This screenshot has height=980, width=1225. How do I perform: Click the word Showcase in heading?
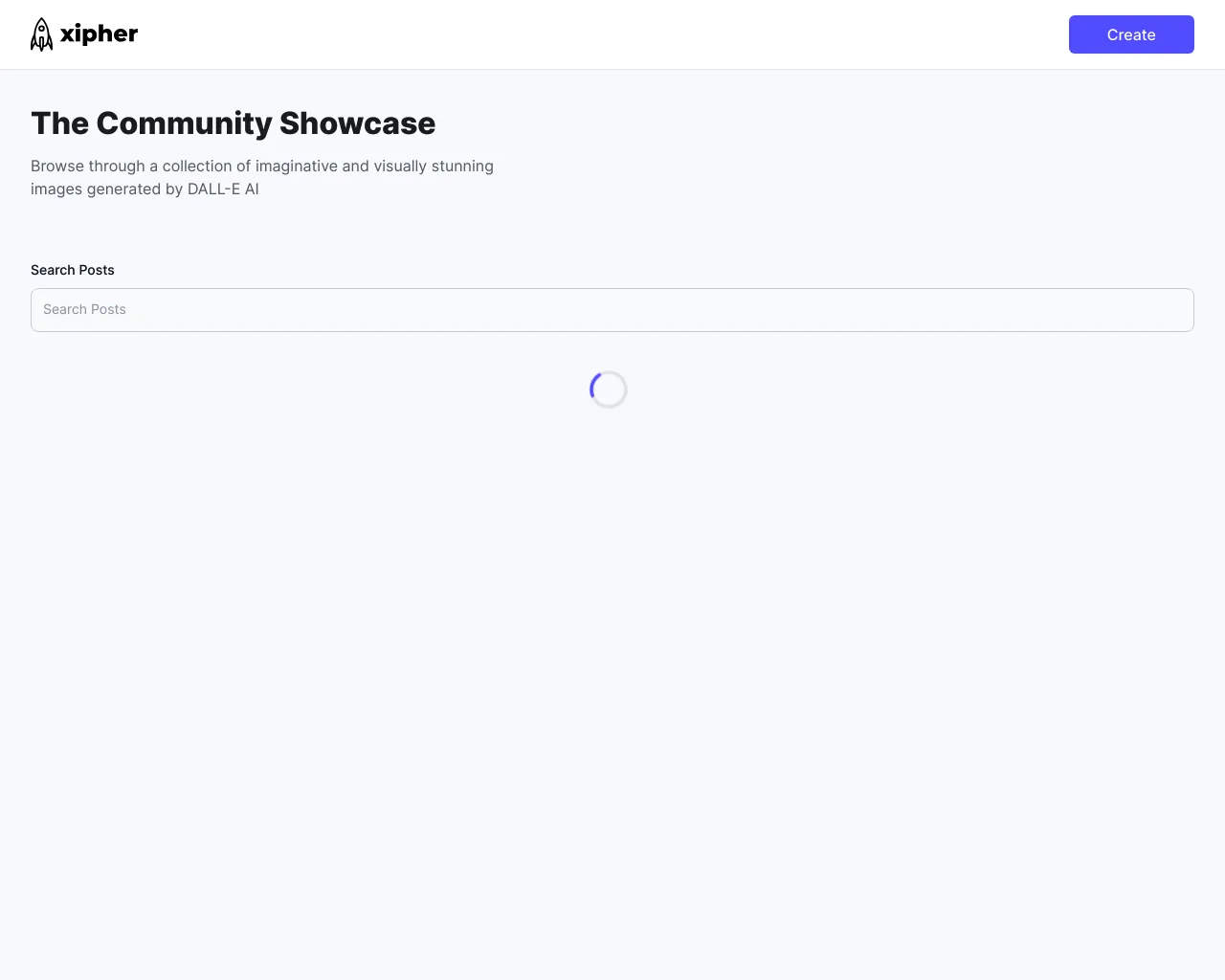click(358, 123)
